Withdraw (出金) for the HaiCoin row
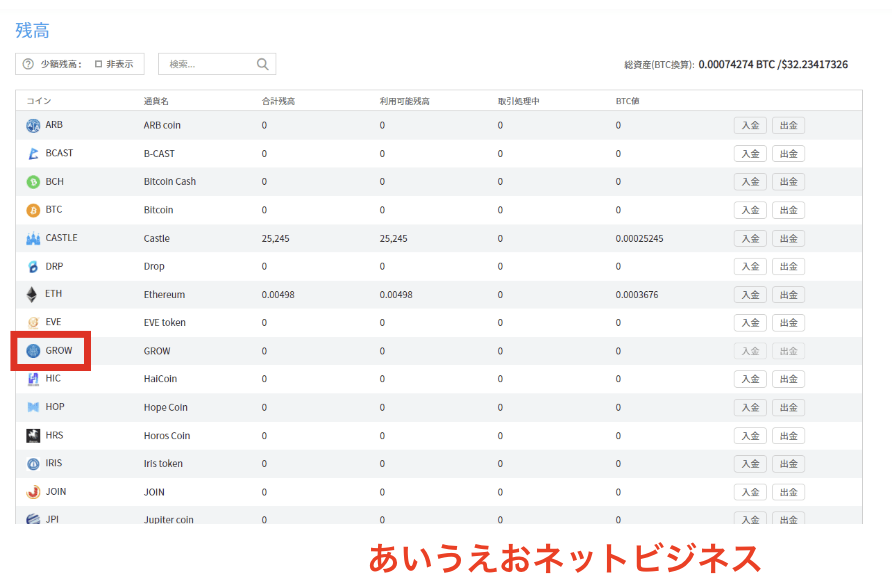Image resolution: width=892 pixels, height=582 pixels. point(788,379)
